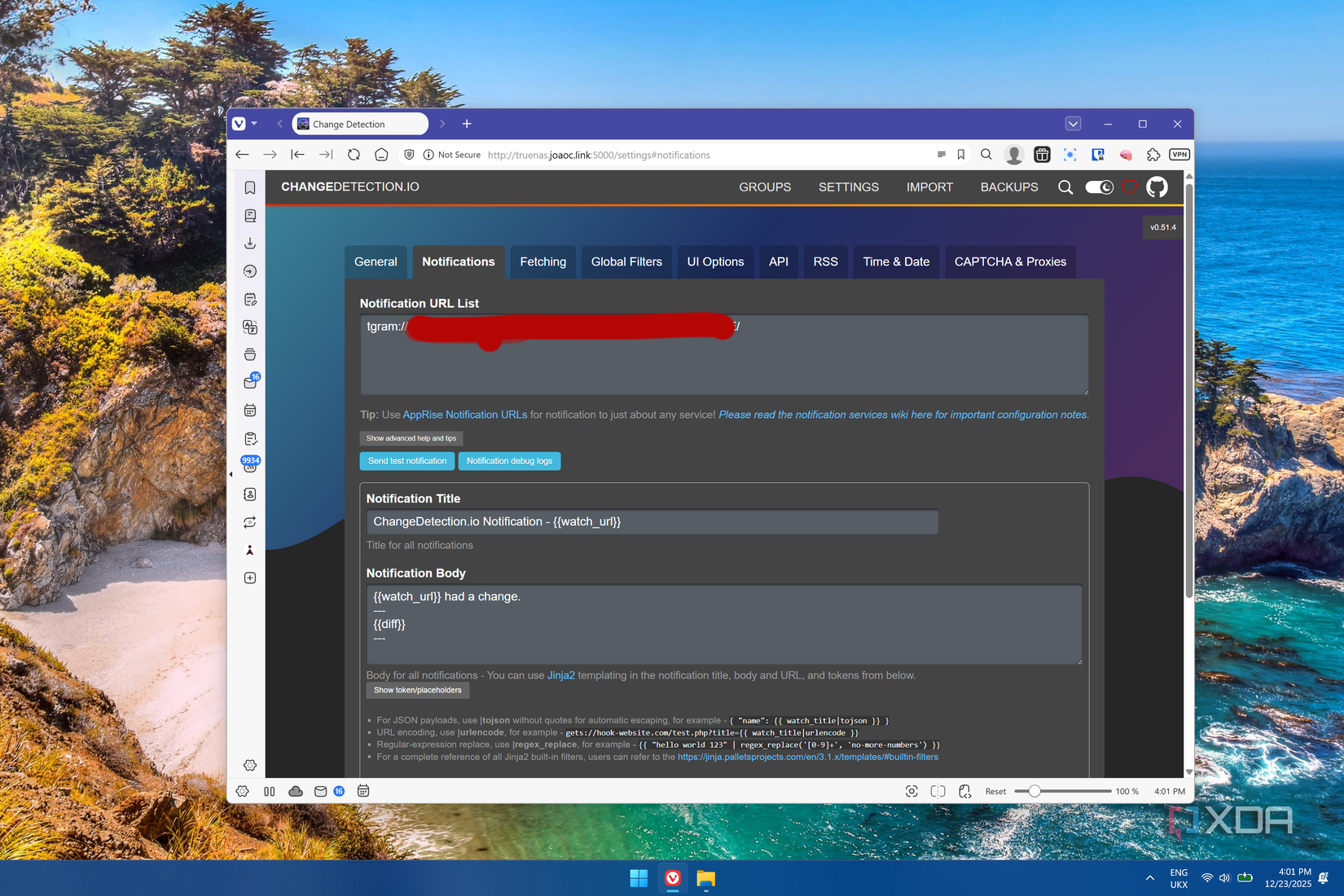Switch to the Fetching tab
The width and height of the screenshot is (1344, 896).
[542, 262]
